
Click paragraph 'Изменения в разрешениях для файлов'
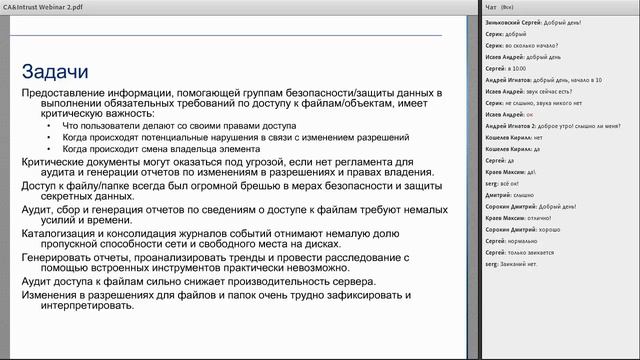(x=216, y=300)
